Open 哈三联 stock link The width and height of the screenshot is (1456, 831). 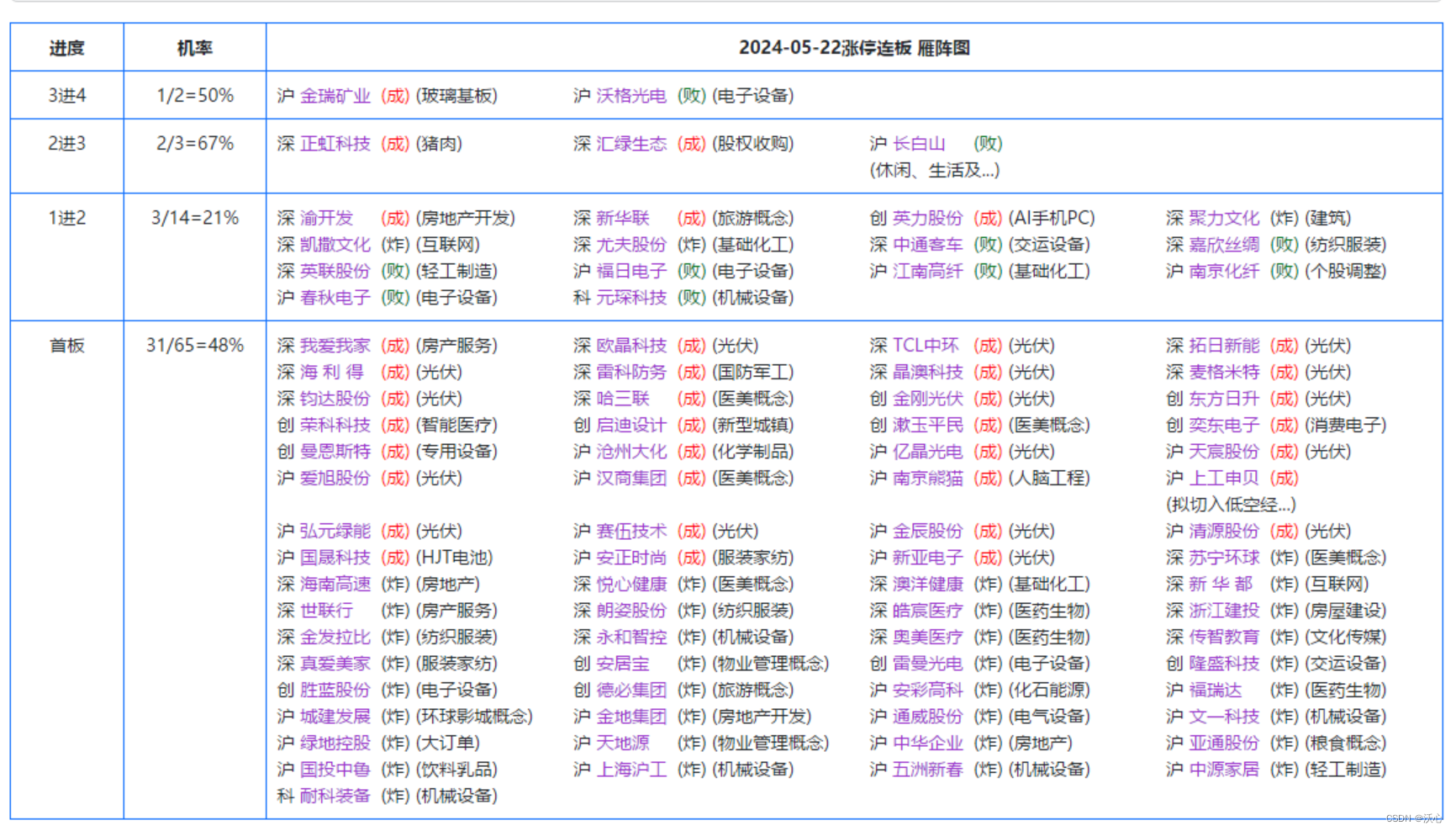[623, 399]
